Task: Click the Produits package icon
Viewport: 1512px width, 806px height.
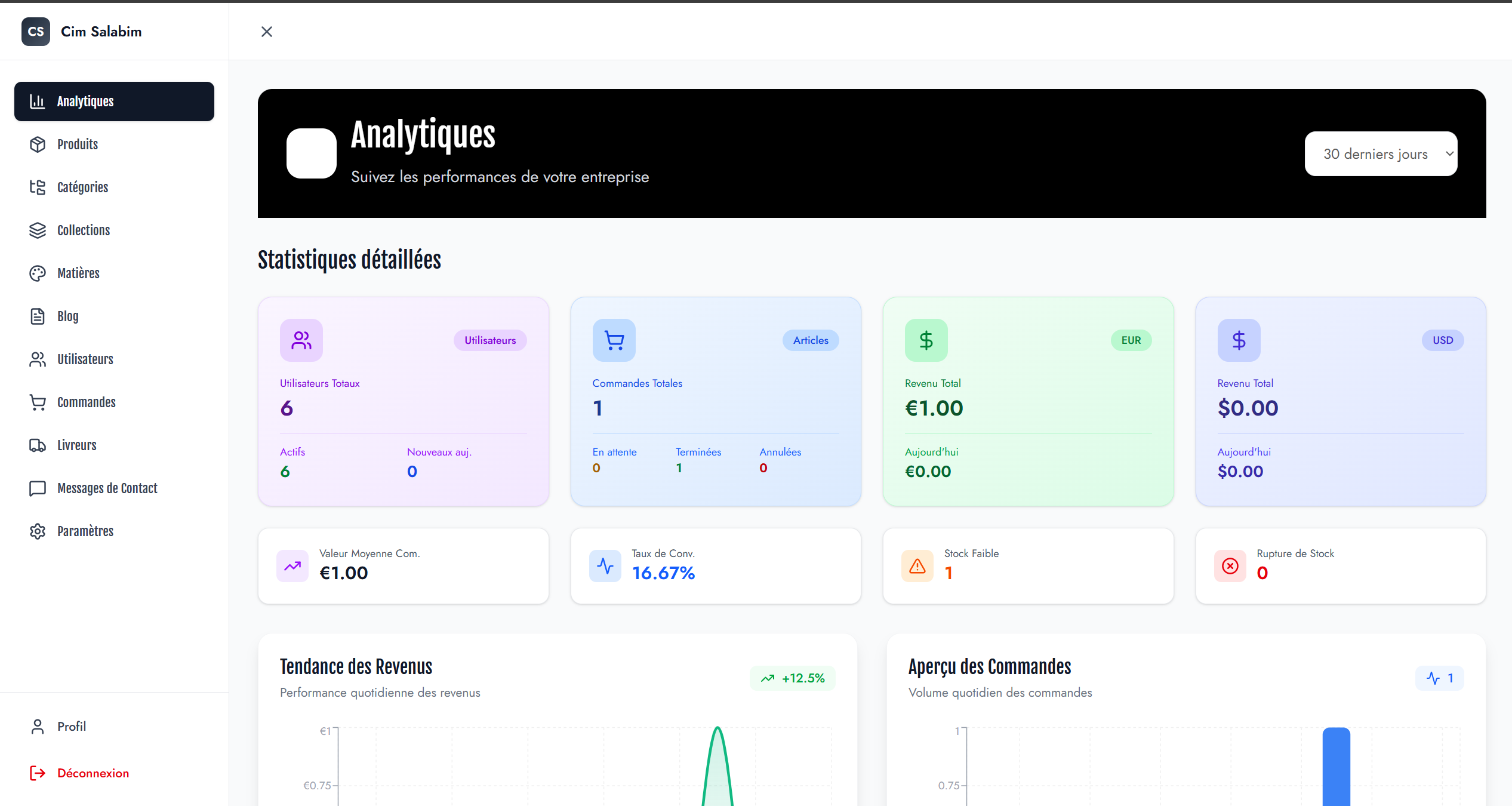Action: [x=38, y=144]
